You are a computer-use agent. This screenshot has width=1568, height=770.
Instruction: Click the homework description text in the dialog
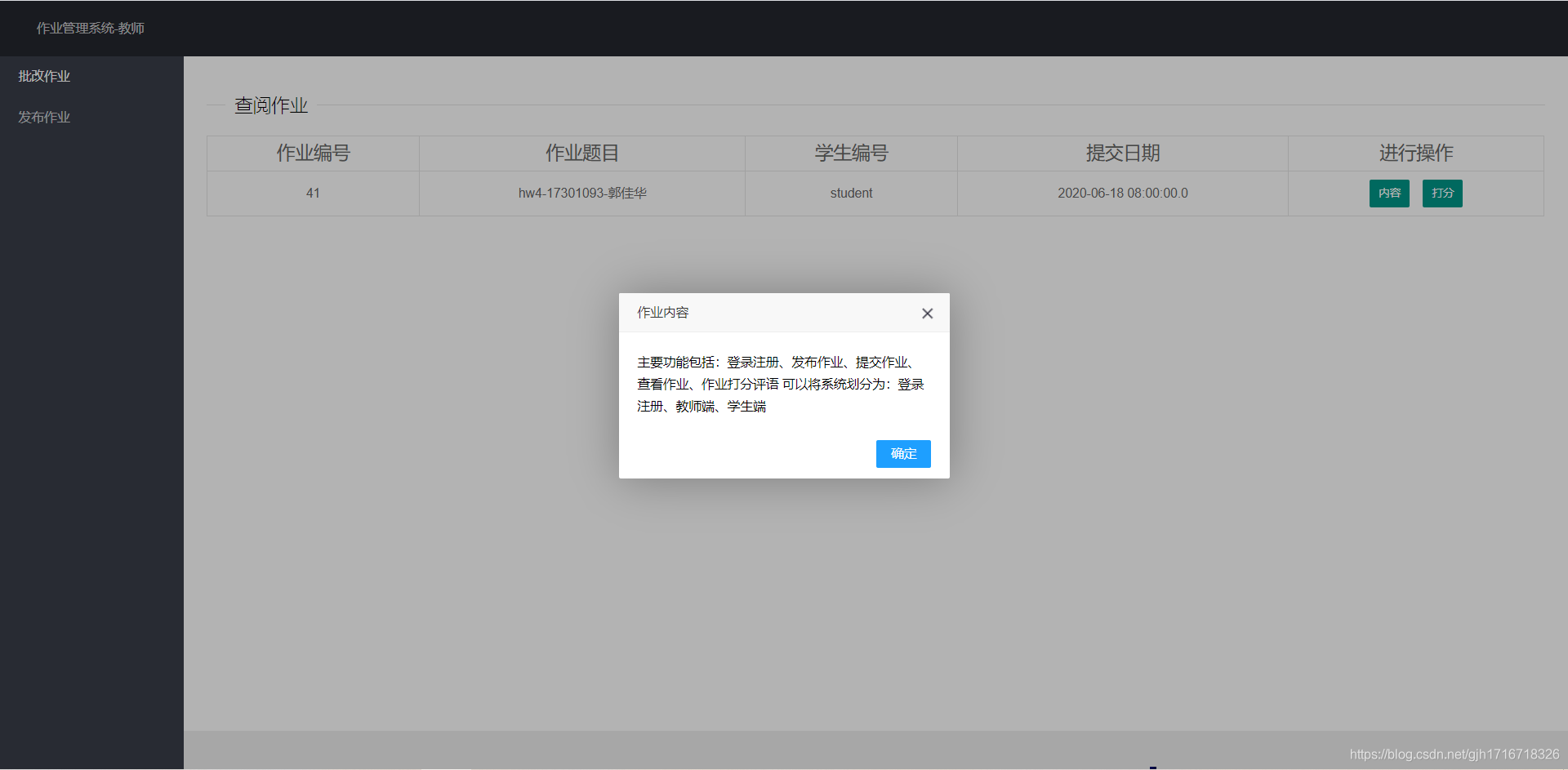click(780, 384)
